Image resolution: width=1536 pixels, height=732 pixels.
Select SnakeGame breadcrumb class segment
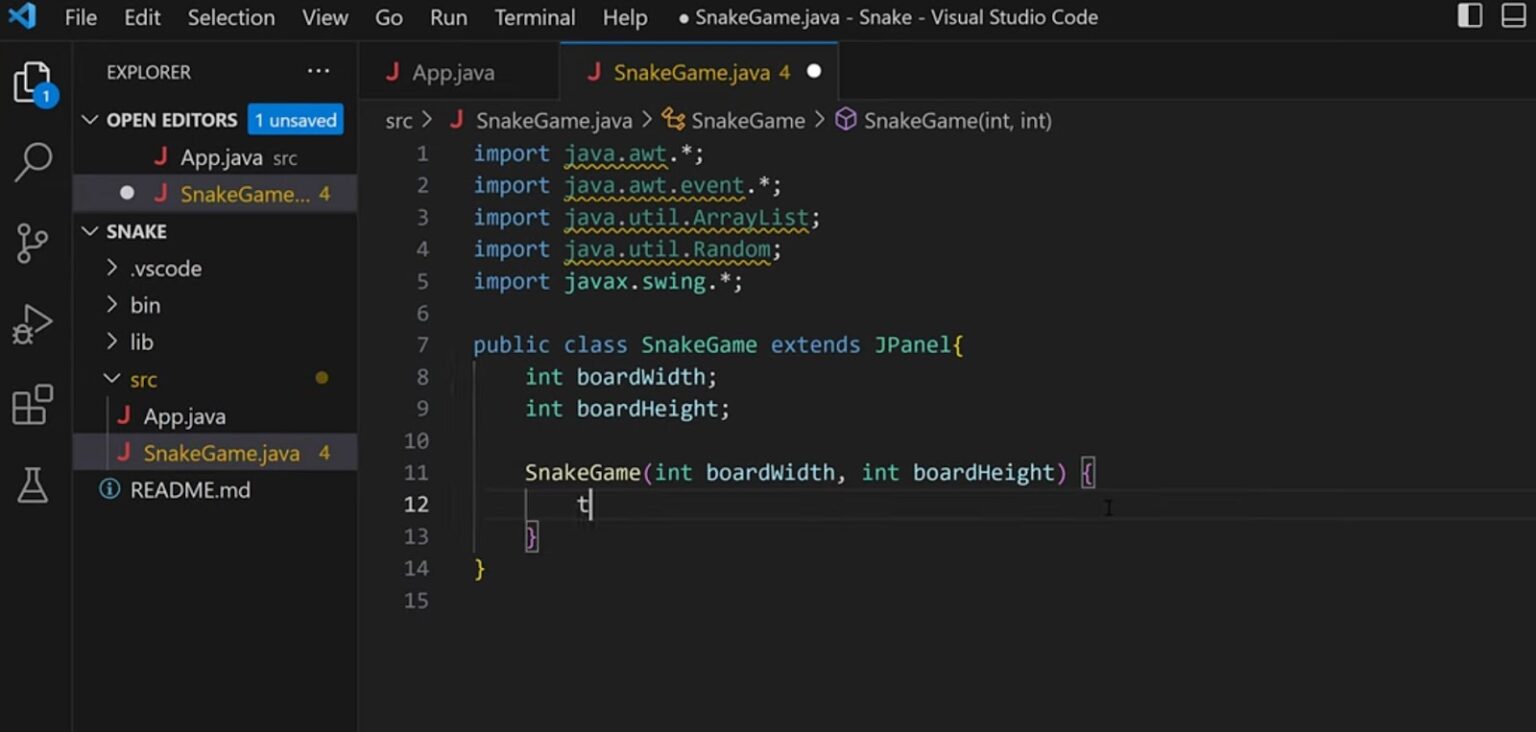(x=747, y=121)
